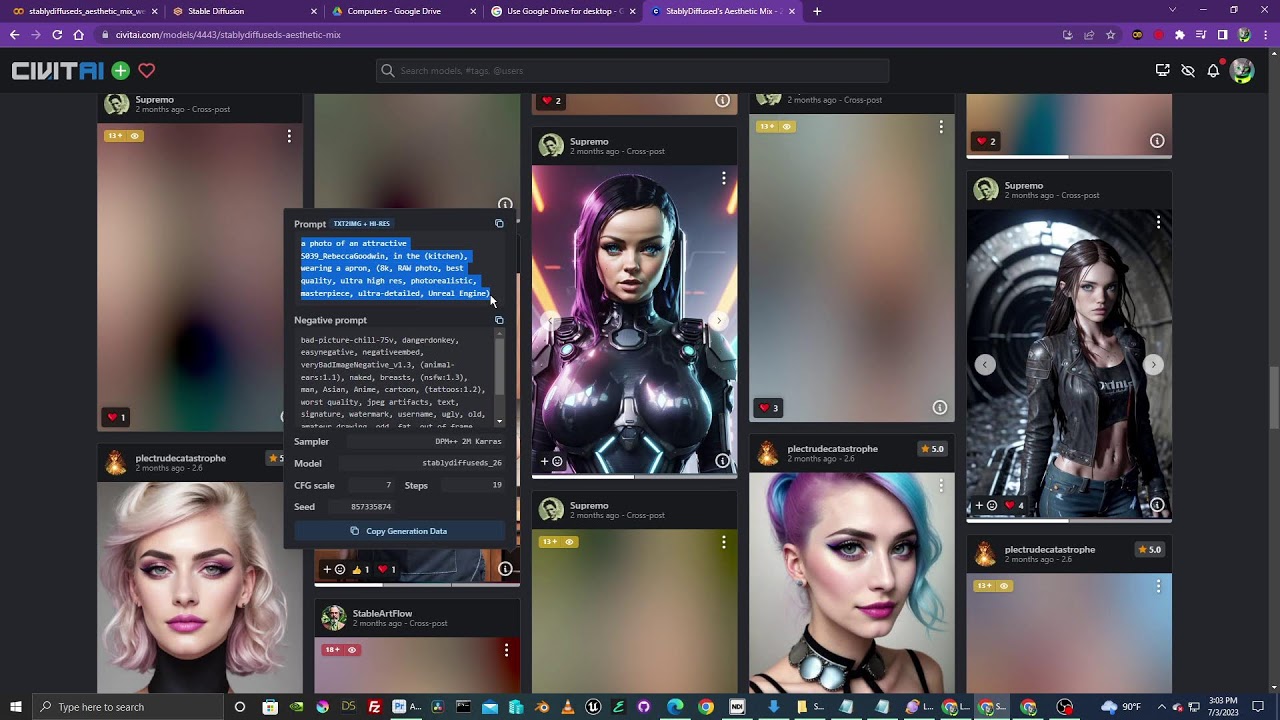Reveal the 18+ StableArtFlow image
The height and width of the screenshot is (720, 1280).
click(x=342, y=650)
